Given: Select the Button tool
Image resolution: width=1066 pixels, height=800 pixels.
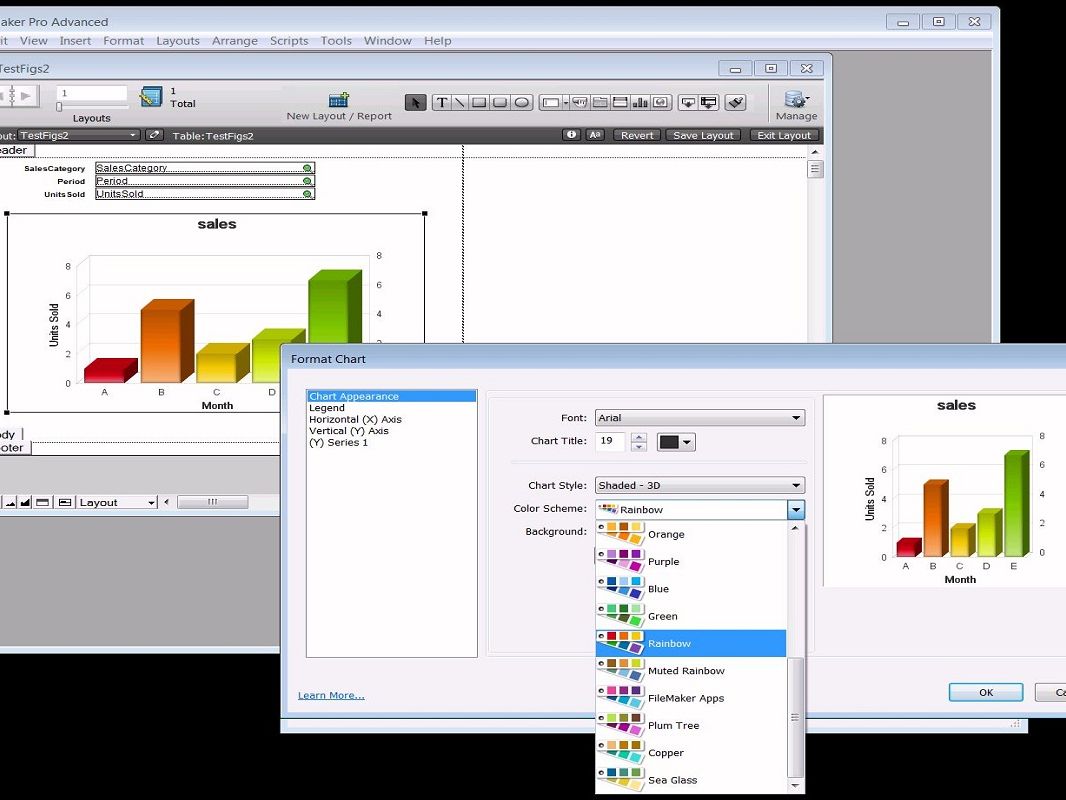Looking at the screenshot, I should pos(580,103).
